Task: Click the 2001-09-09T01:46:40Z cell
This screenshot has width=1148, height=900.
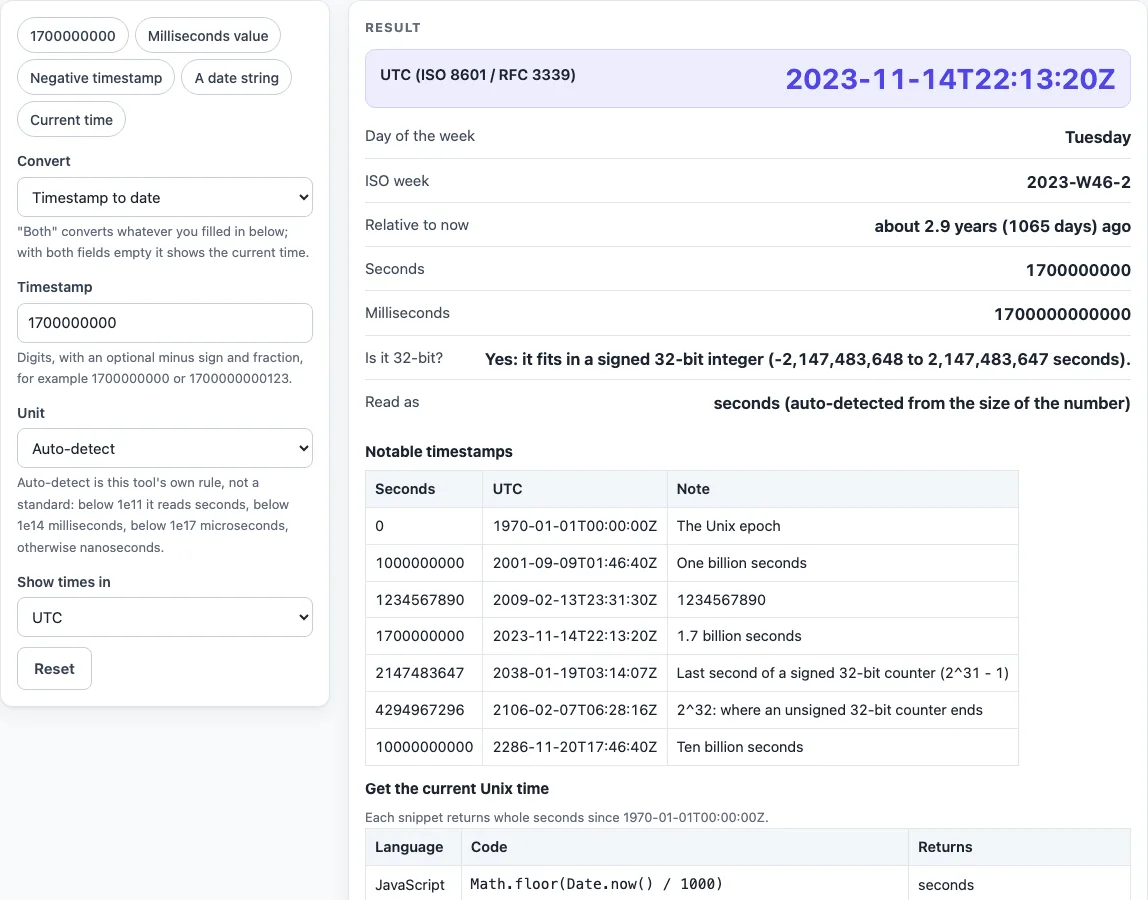Action: tap(575, 563)
